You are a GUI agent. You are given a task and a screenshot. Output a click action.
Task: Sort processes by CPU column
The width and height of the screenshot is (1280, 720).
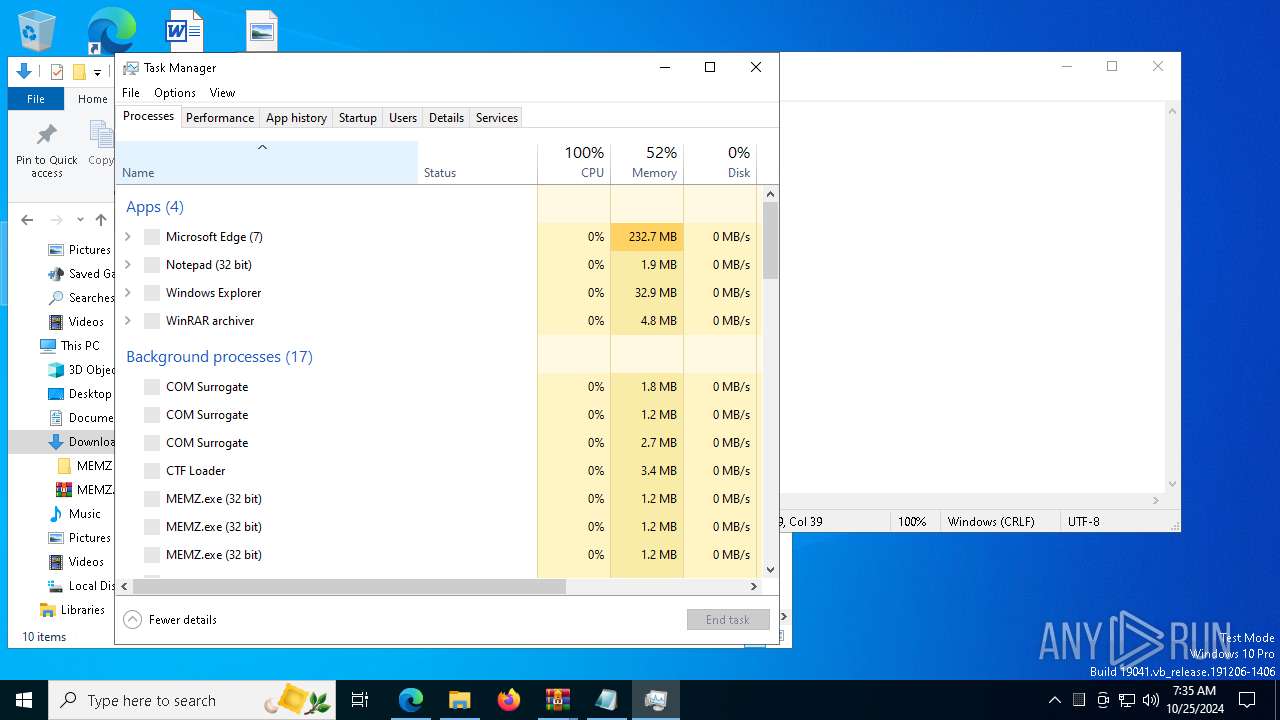574,163
